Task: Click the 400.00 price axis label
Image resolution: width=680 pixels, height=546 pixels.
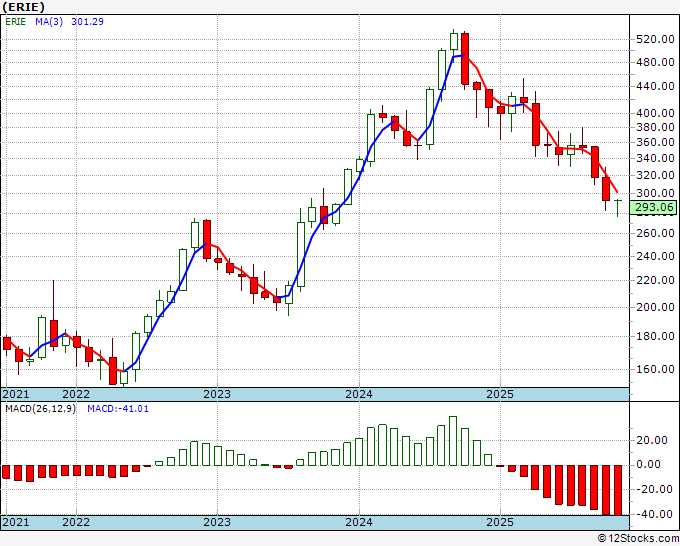Action: pyautogui.click(x=655, y=113)
